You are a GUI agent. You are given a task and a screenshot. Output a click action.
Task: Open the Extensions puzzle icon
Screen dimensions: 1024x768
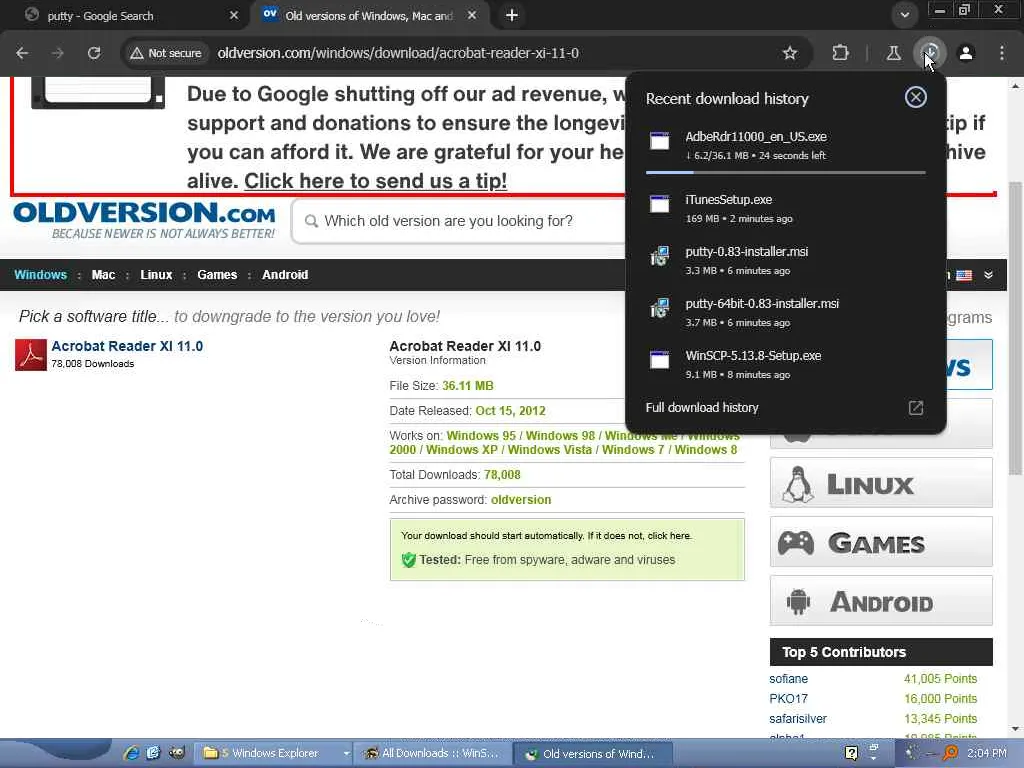[840, 53]
